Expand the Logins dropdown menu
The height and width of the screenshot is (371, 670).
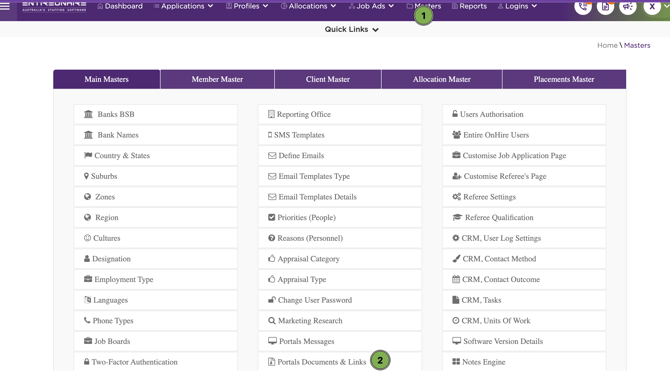click(517, 6)
